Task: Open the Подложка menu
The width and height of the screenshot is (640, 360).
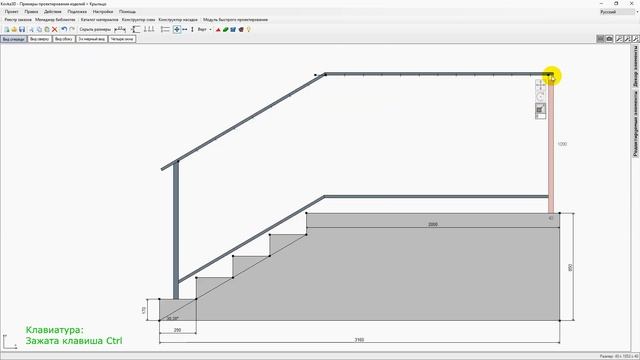Action: pyautogui.click(x=77, y=12)
